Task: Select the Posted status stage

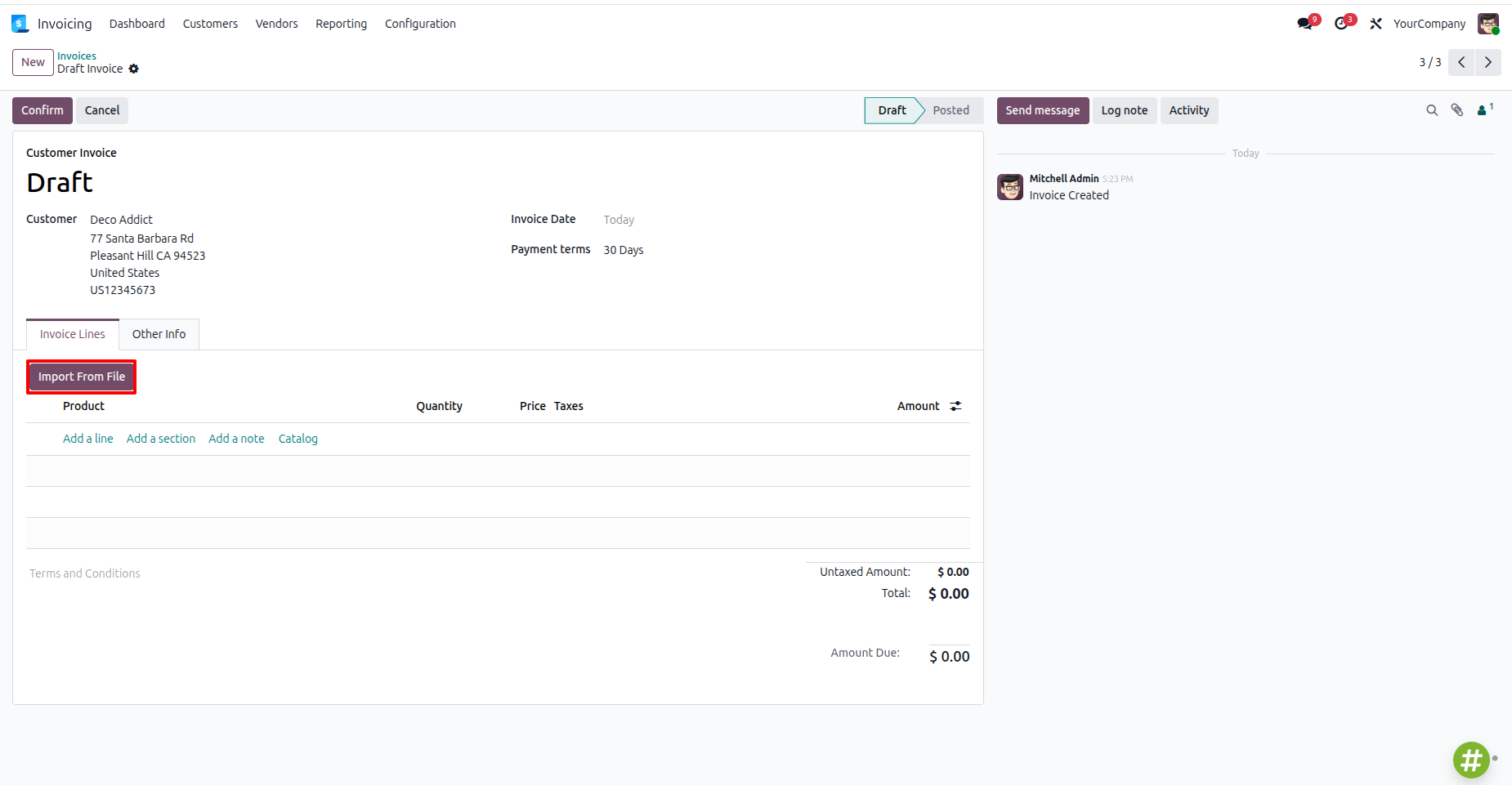Action: [951, 110]
